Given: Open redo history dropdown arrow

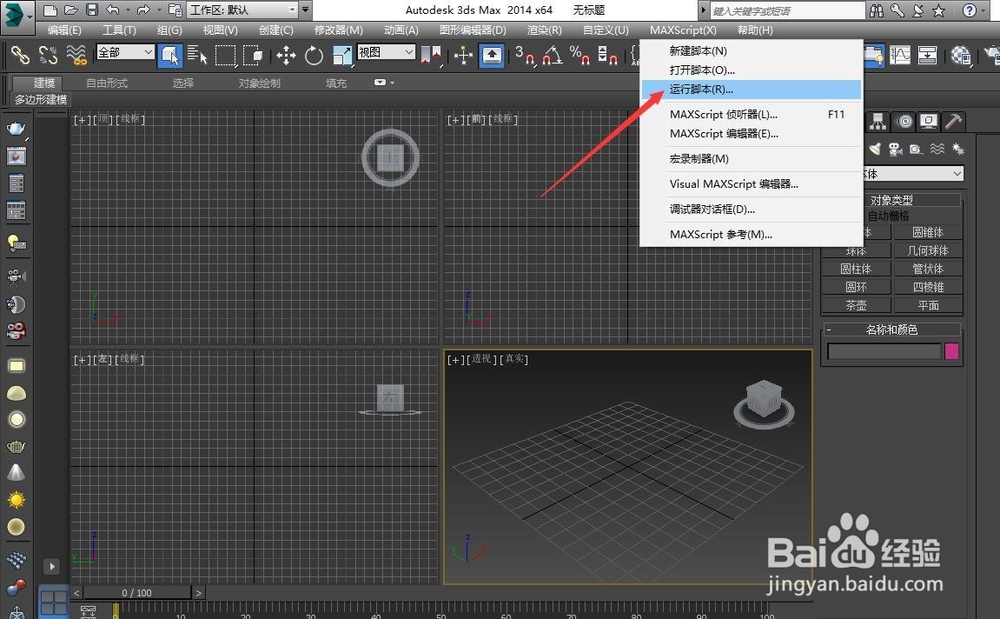Looking at the screenshot, I should [x=159, y=10].
